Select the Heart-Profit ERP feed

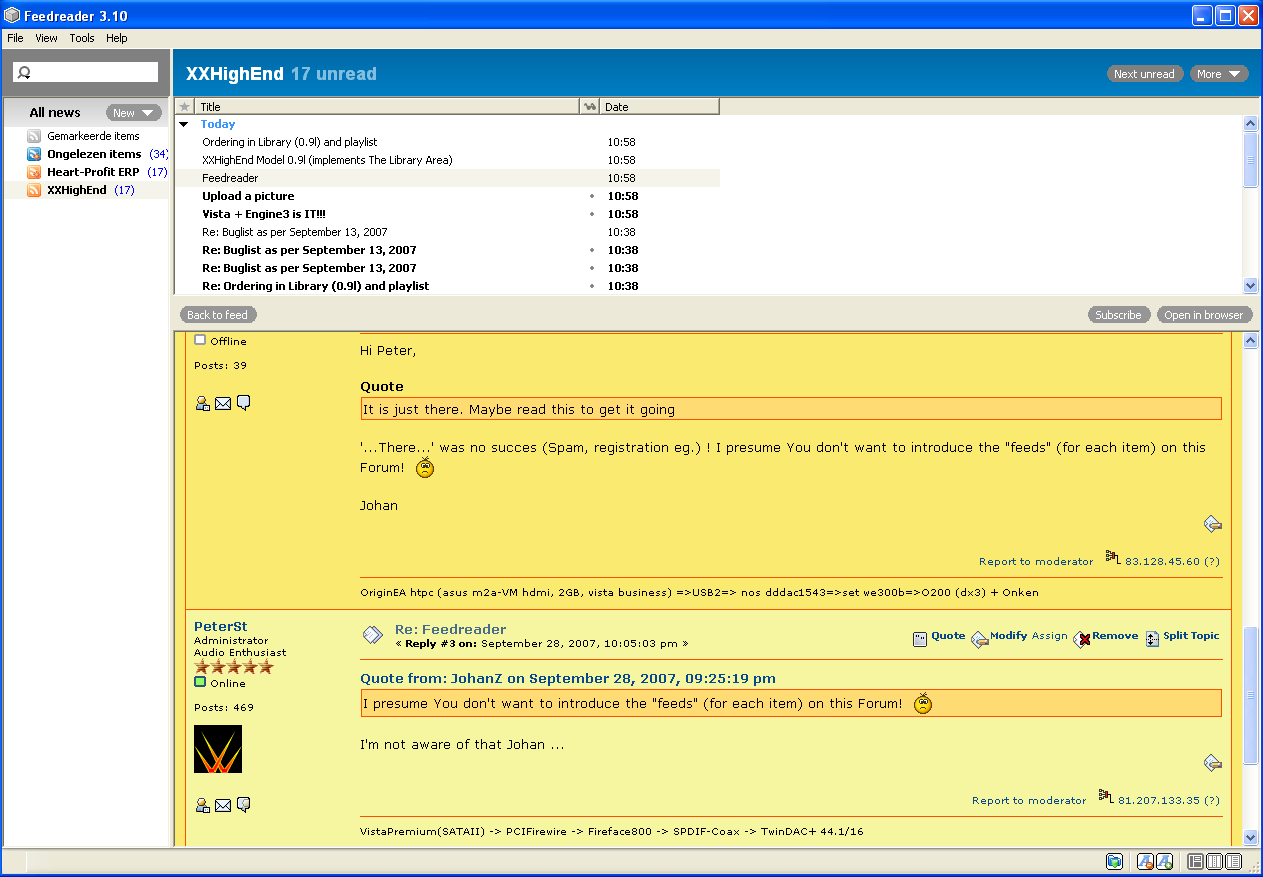pyautogui.click(x=93, y=172)
